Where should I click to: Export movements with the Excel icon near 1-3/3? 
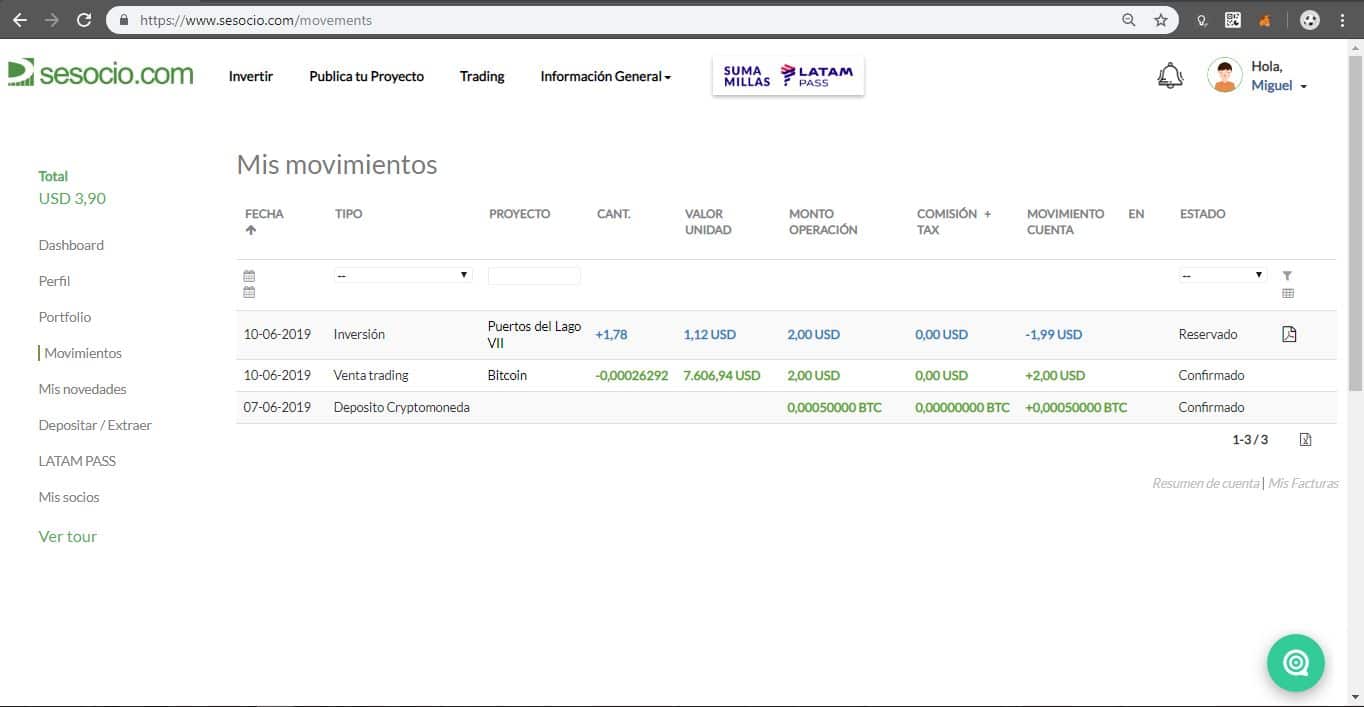point(1305,439)
